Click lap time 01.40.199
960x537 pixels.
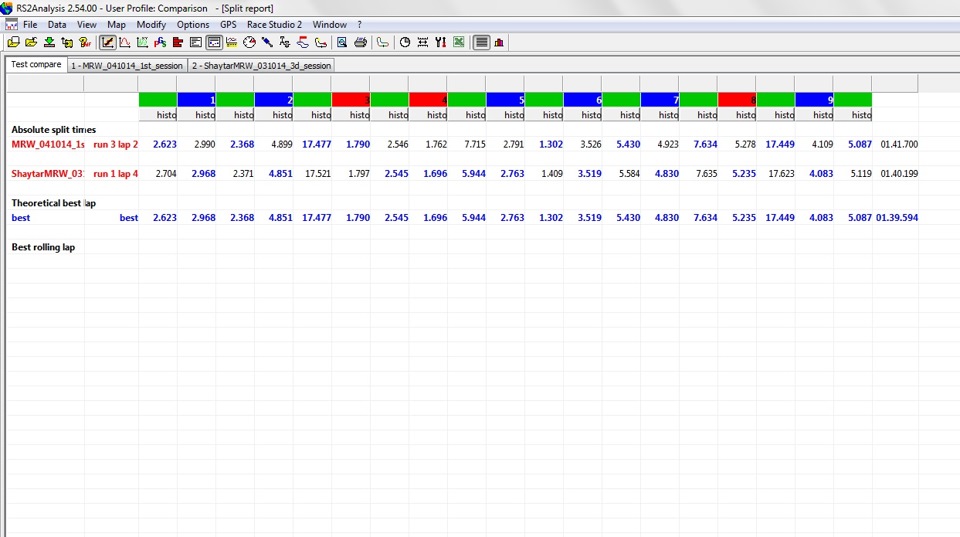(899, 174)
